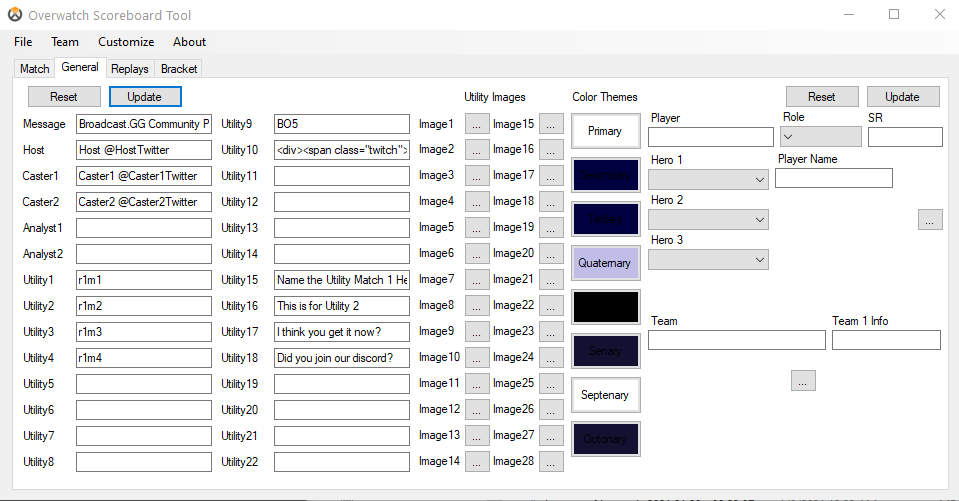Browse for Image2 file
959x501 pixels.
click(477, 149)
